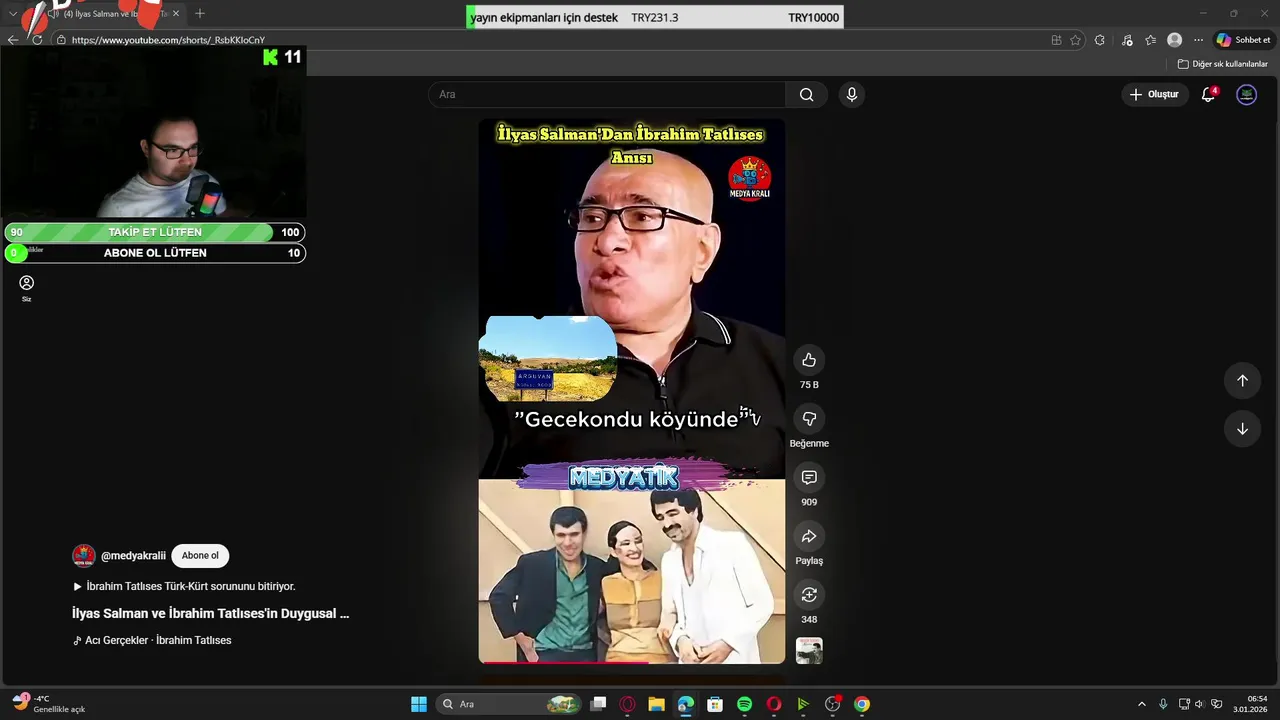Image resolution: width=1280 pixels, height=720 pixels.
Task: Dislike the Short via Beğenme thumbs-down
Action: pyautogui.click(x=809, y=419)
